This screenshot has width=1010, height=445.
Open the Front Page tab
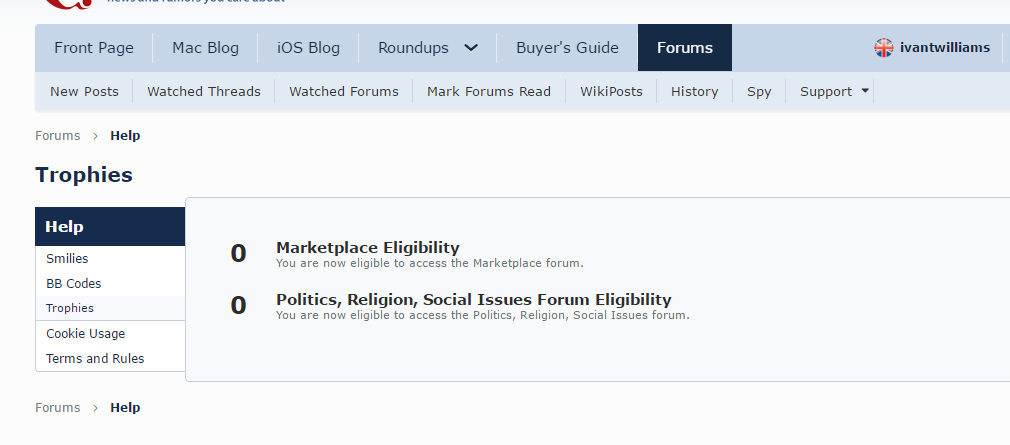point(93,47)
